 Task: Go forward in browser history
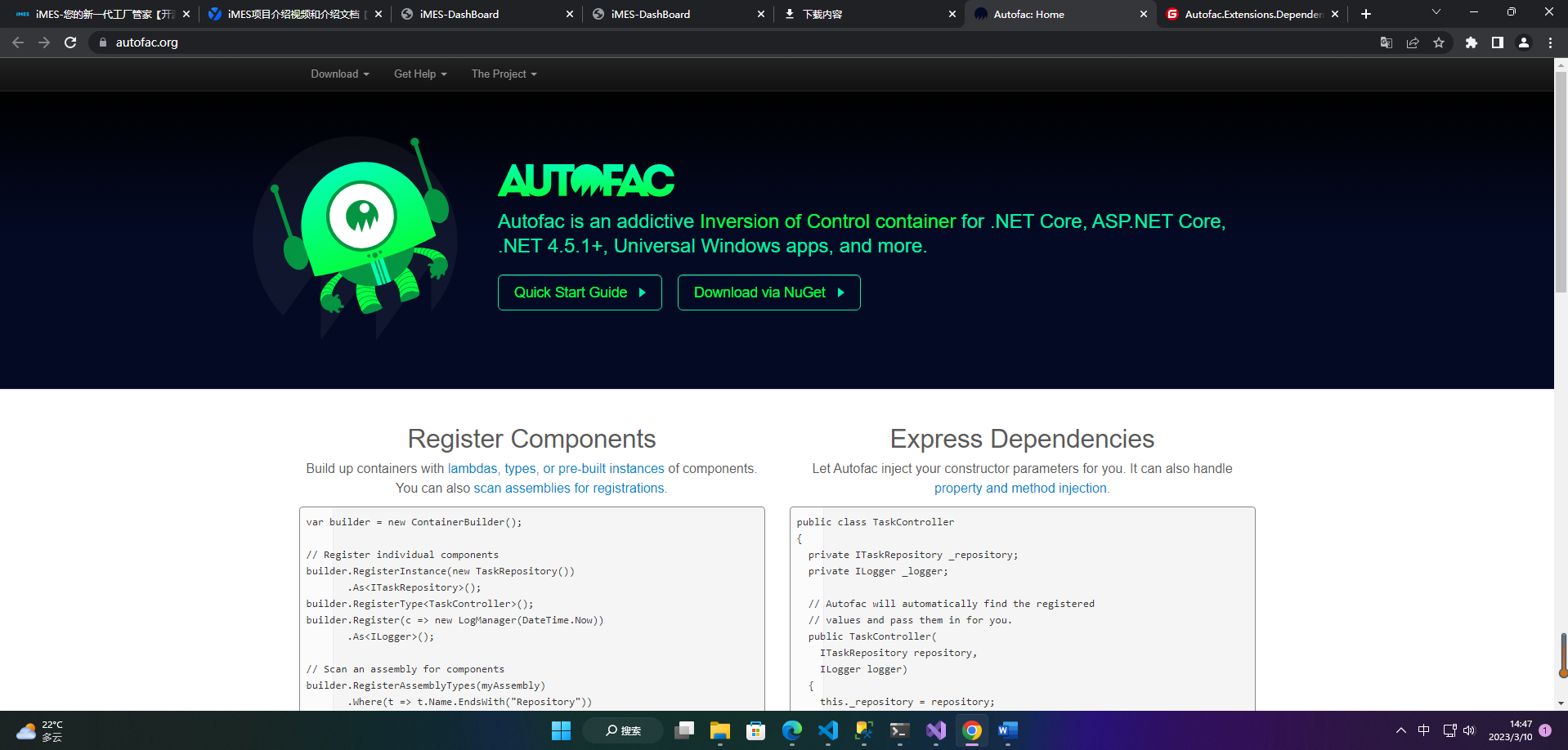coord(44,42)
